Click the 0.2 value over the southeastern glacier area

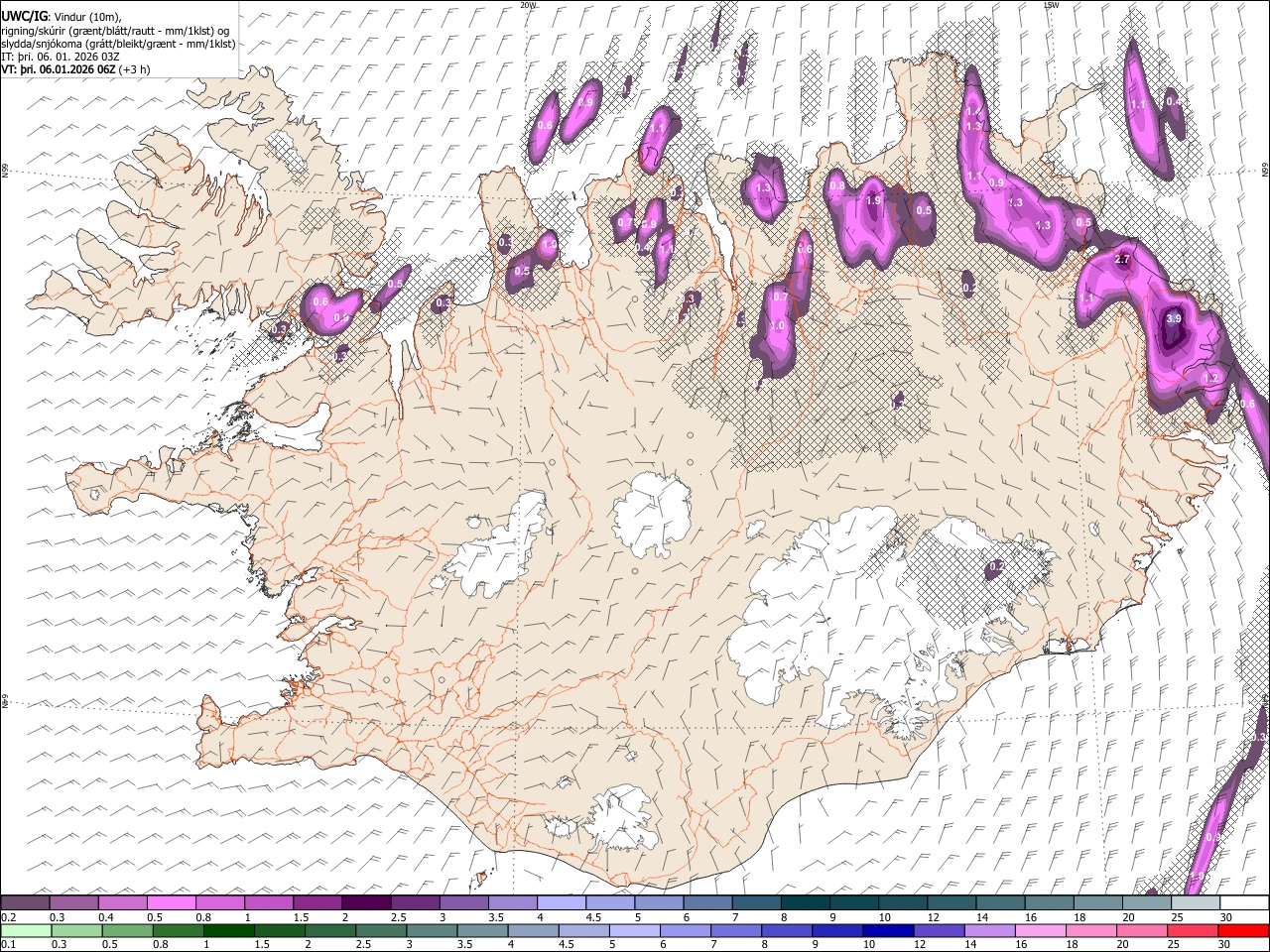tap(997, 566)
